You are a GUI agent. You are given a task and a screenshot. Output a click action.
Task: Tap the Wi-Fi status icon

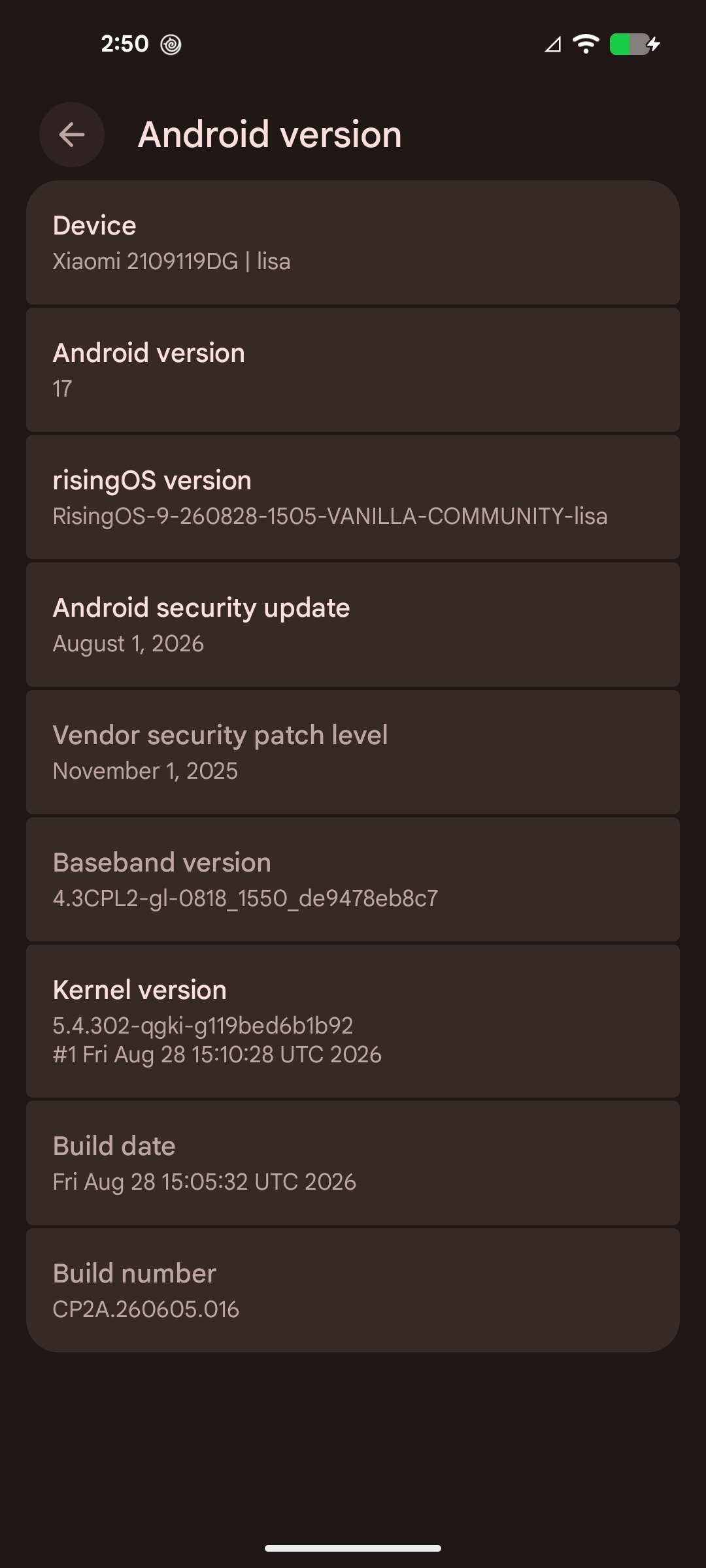tap(586, 44)
